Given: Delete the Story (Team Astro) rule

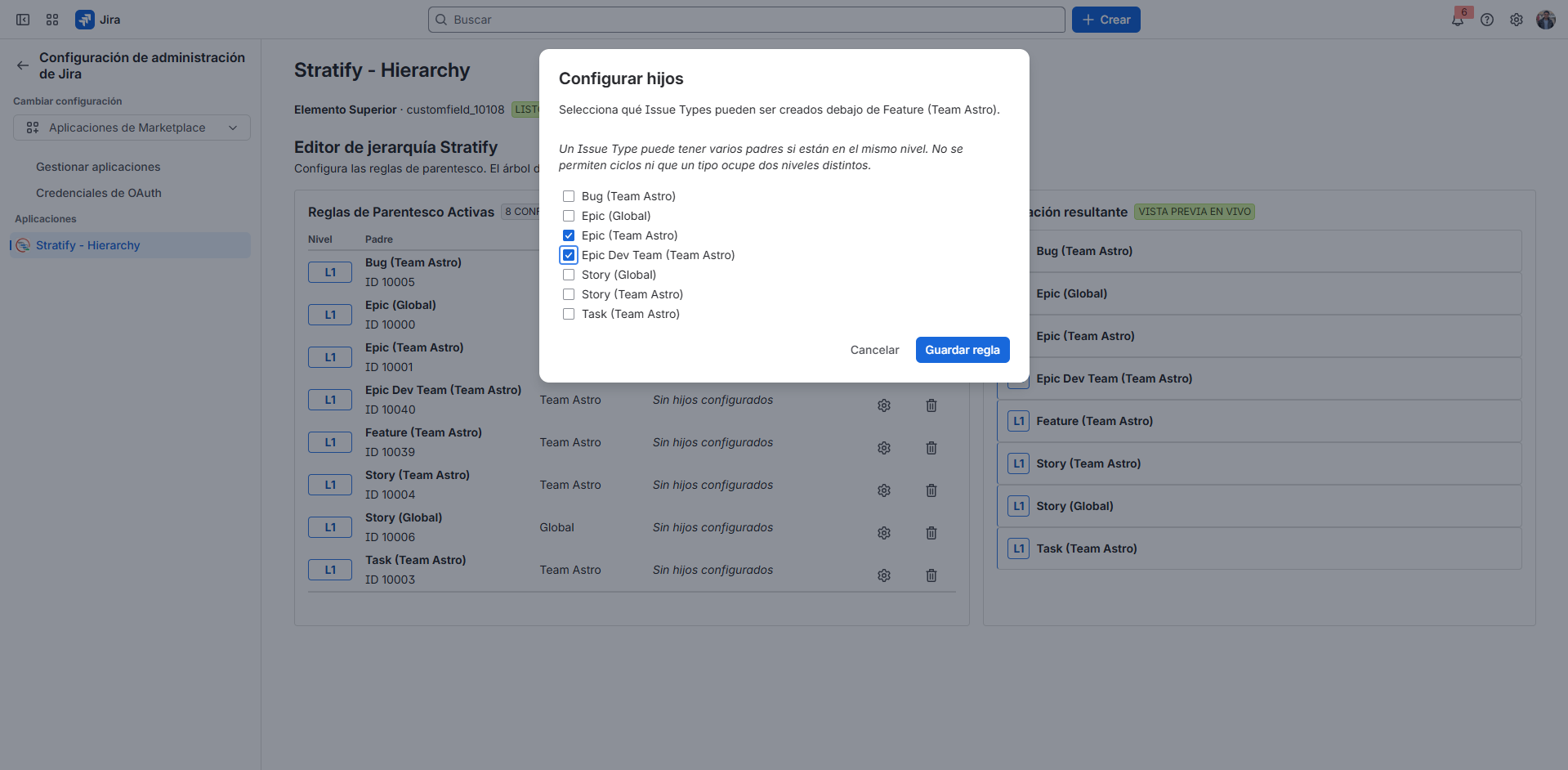Looking at the screenshot, I should 931,490.
